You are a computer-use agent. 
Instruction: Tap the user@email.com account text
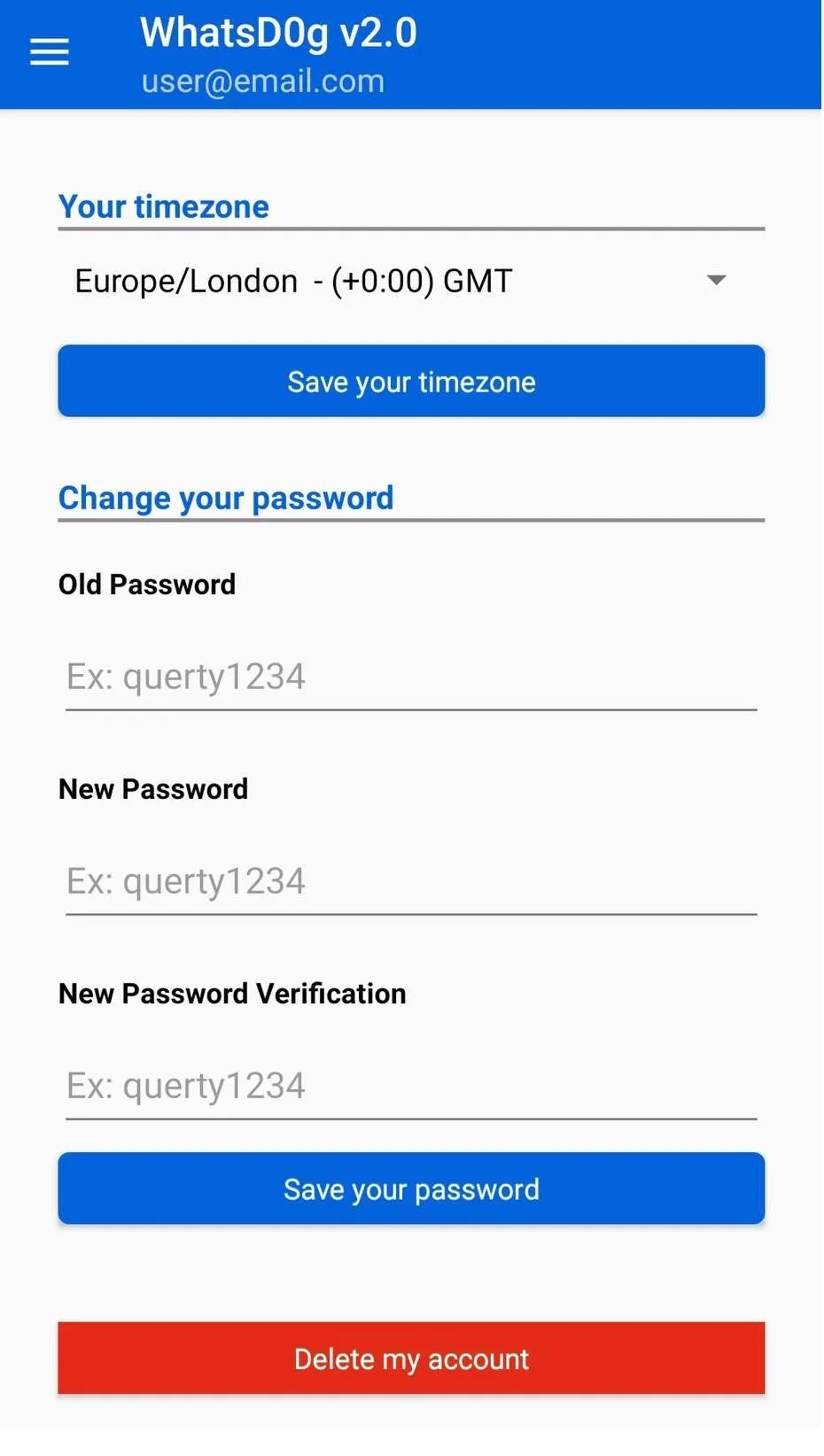click(263, 81)
